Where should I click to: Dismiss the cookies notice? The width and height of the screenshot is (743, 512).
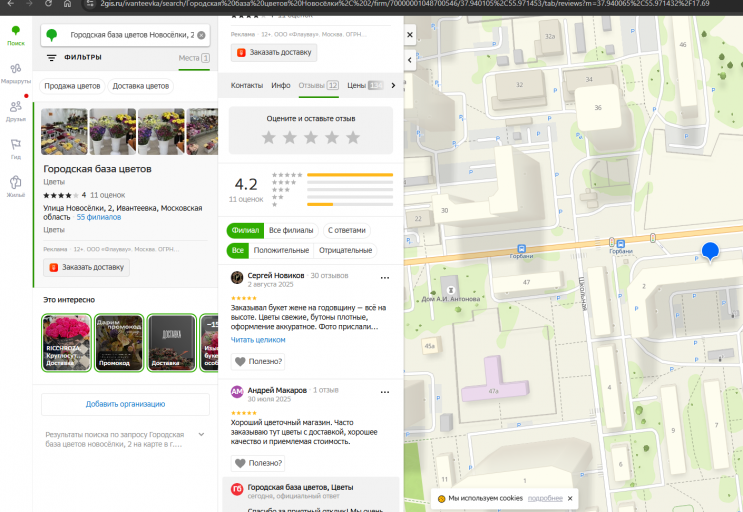coord(570,498)
